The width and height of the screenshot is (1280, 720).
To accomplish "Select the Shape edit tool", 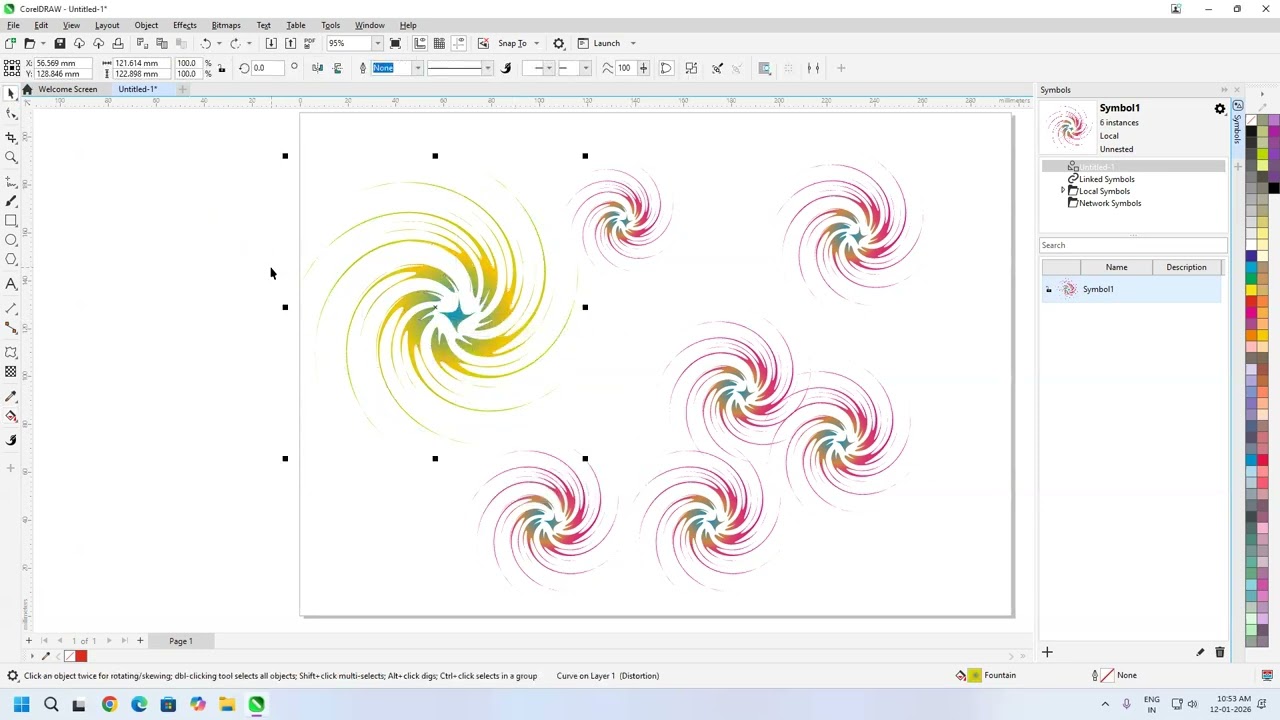I will tap(11, 114).
